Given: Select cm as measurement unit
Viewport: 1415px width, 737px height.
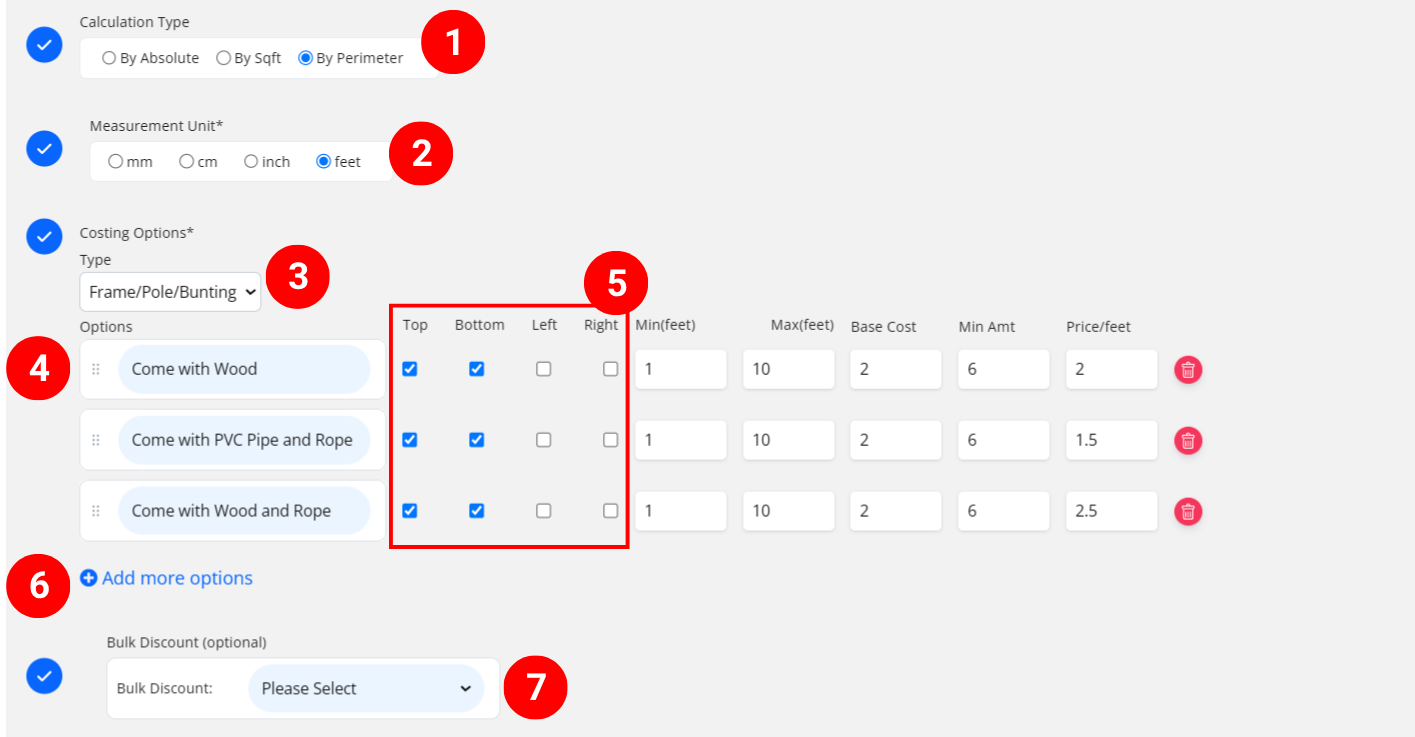Looking at the screenshot, I should click(186, 161).
